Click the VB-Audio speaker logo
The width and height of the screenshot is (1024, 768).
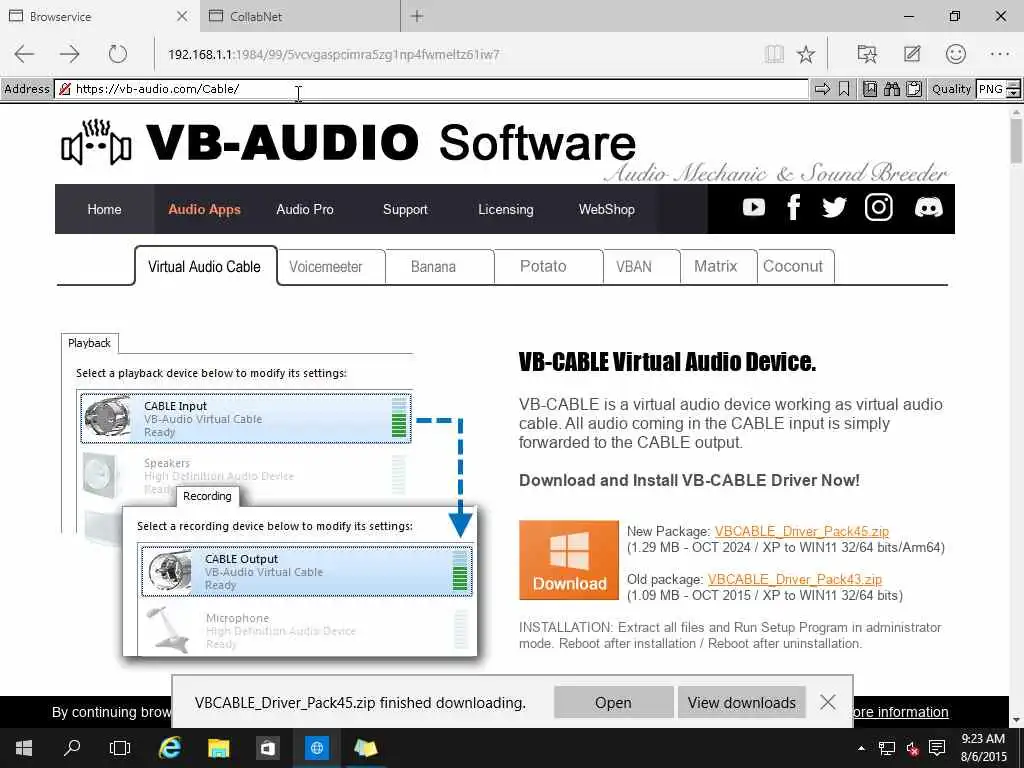[96, 142]
